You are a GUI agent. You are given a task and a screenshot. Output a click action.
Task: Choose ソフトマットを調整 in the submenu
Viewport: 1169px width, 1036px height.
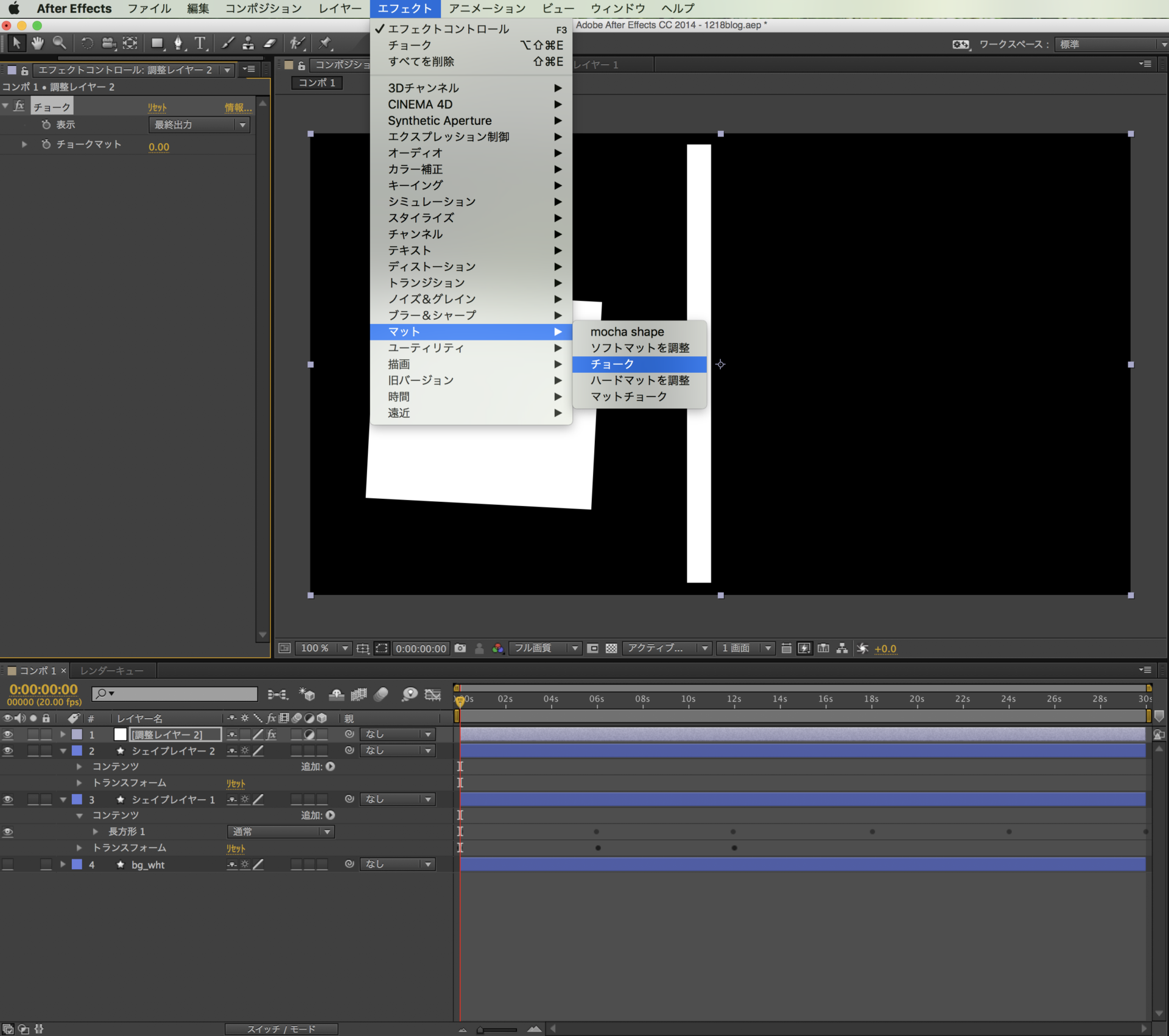639,348
